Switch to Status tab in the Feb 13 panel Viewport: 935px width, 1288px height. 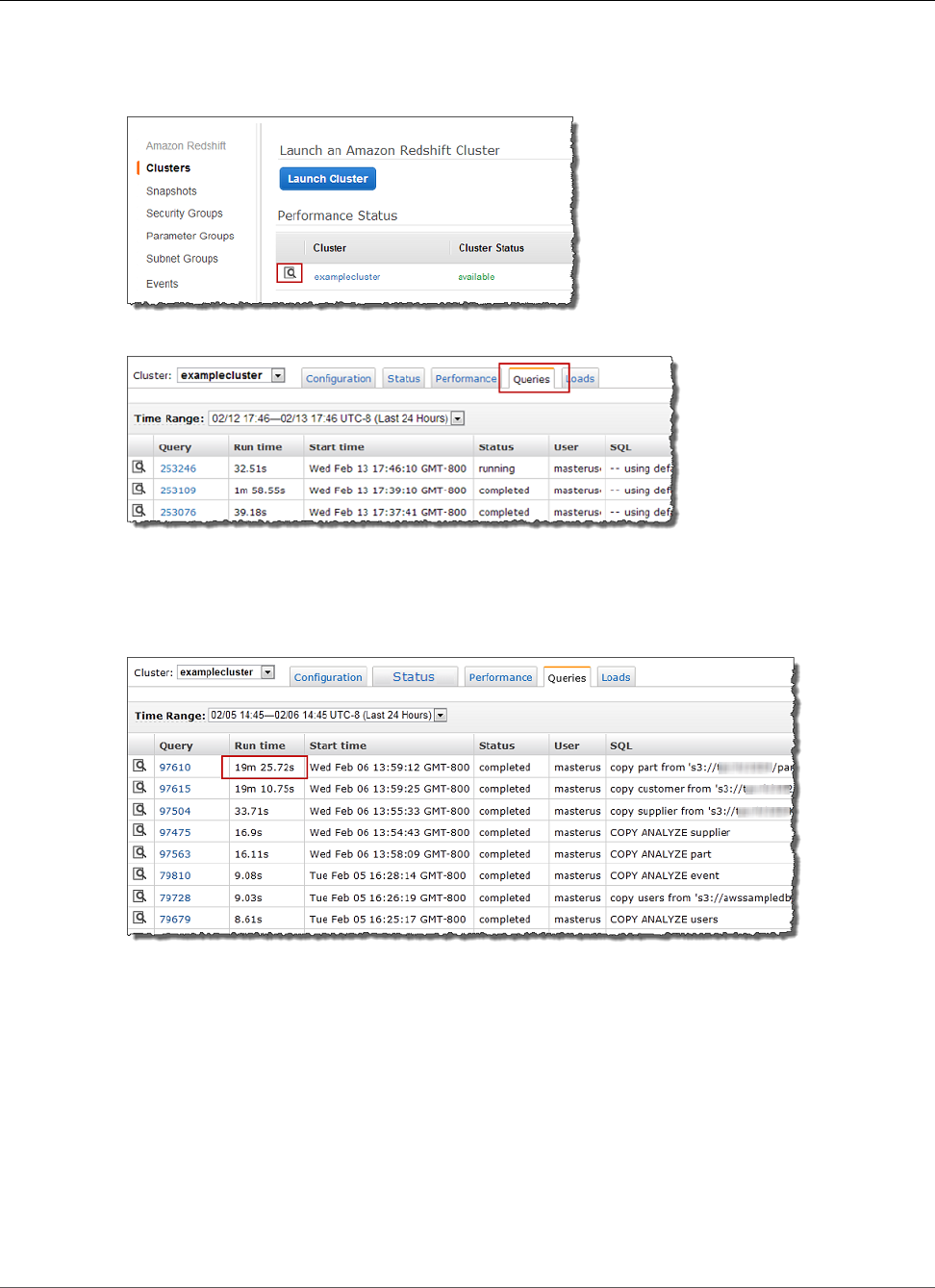pyautogui.click(x=404, y=379)
